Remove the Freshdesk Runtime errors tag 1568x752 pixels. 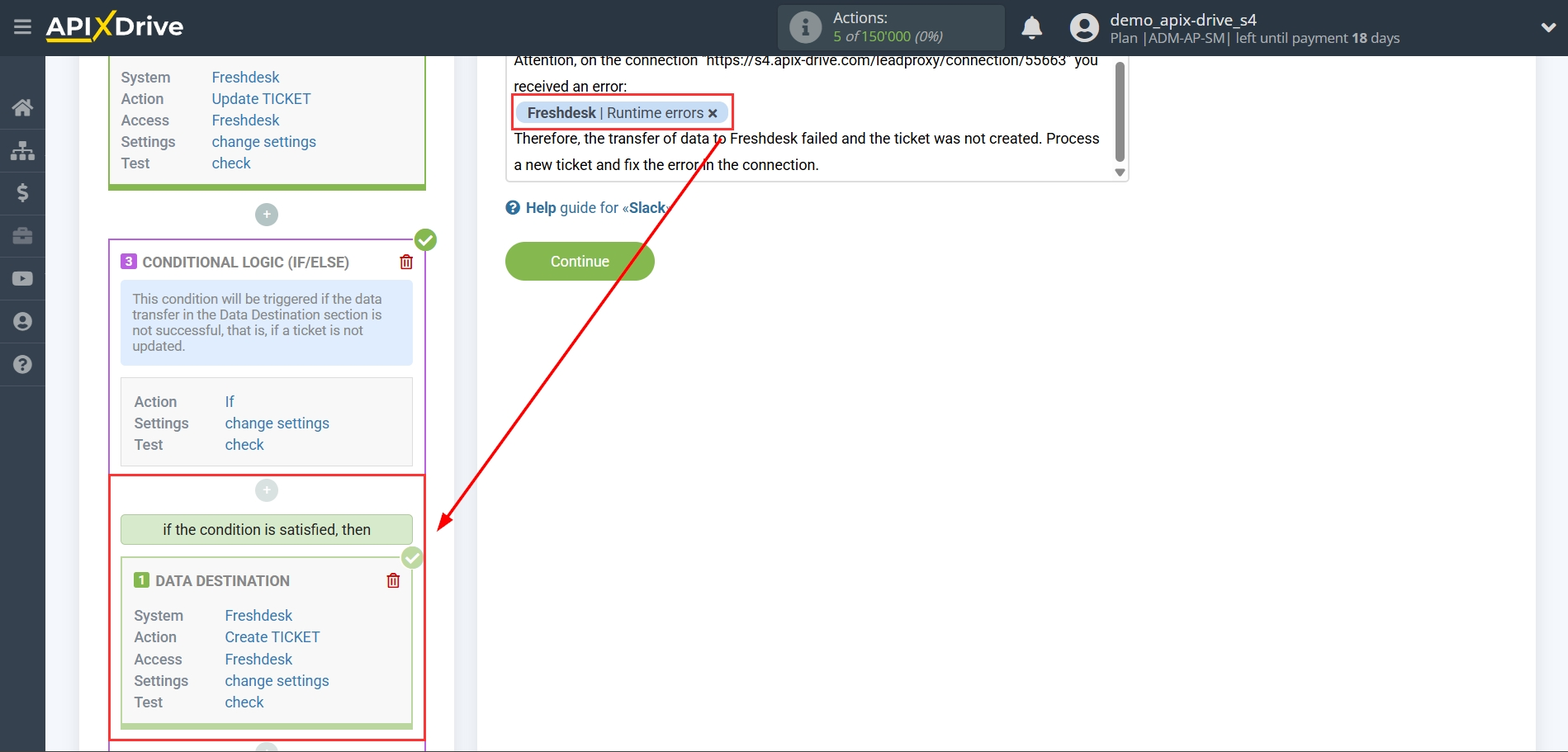(x=713, y=114)
